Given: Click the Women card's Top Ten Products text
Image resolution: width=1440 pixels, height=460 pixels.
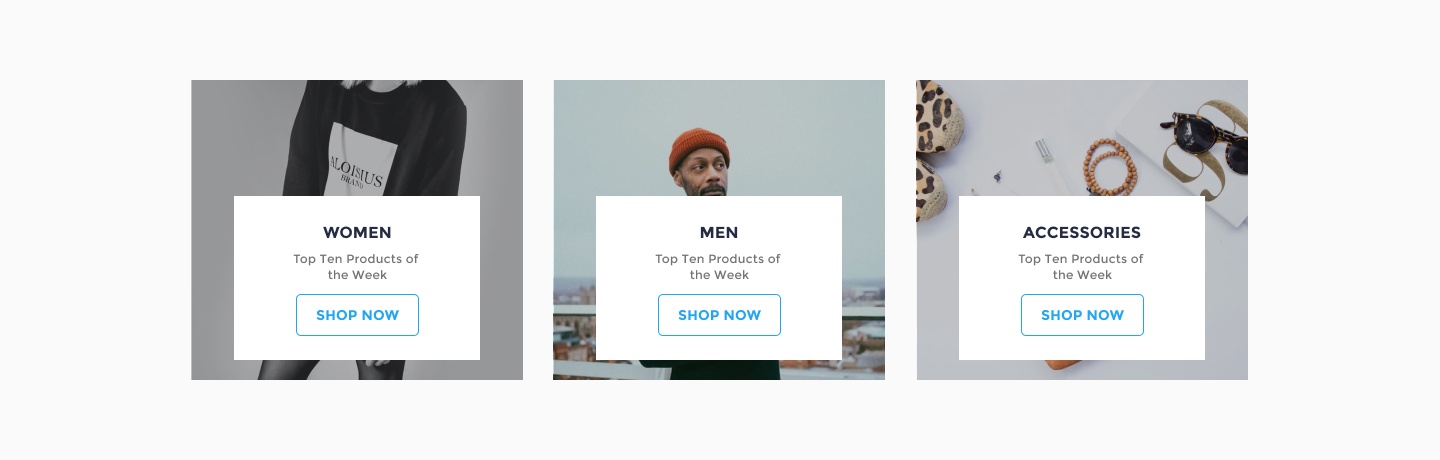Looking at the screenshot, I should pyautogui.click(x=356, y=267).
